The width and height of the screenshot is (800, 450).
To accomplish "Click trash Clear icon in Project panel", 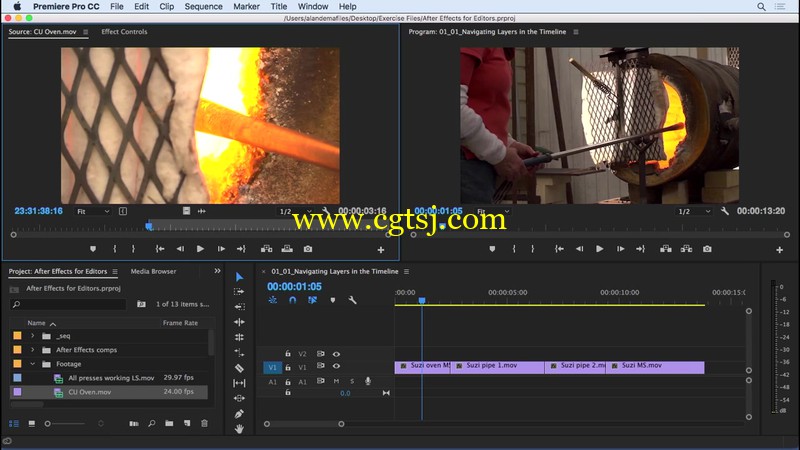I will (205, 423).
